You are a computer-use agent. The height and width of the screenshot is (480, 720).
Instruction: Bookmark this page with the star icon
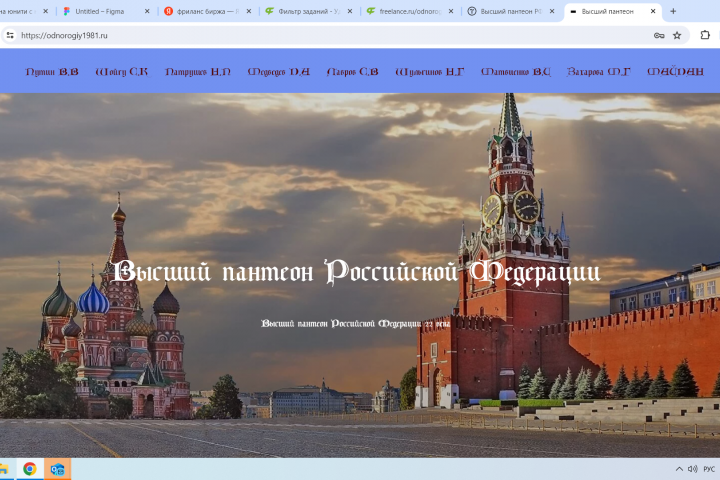coord(677,35)
